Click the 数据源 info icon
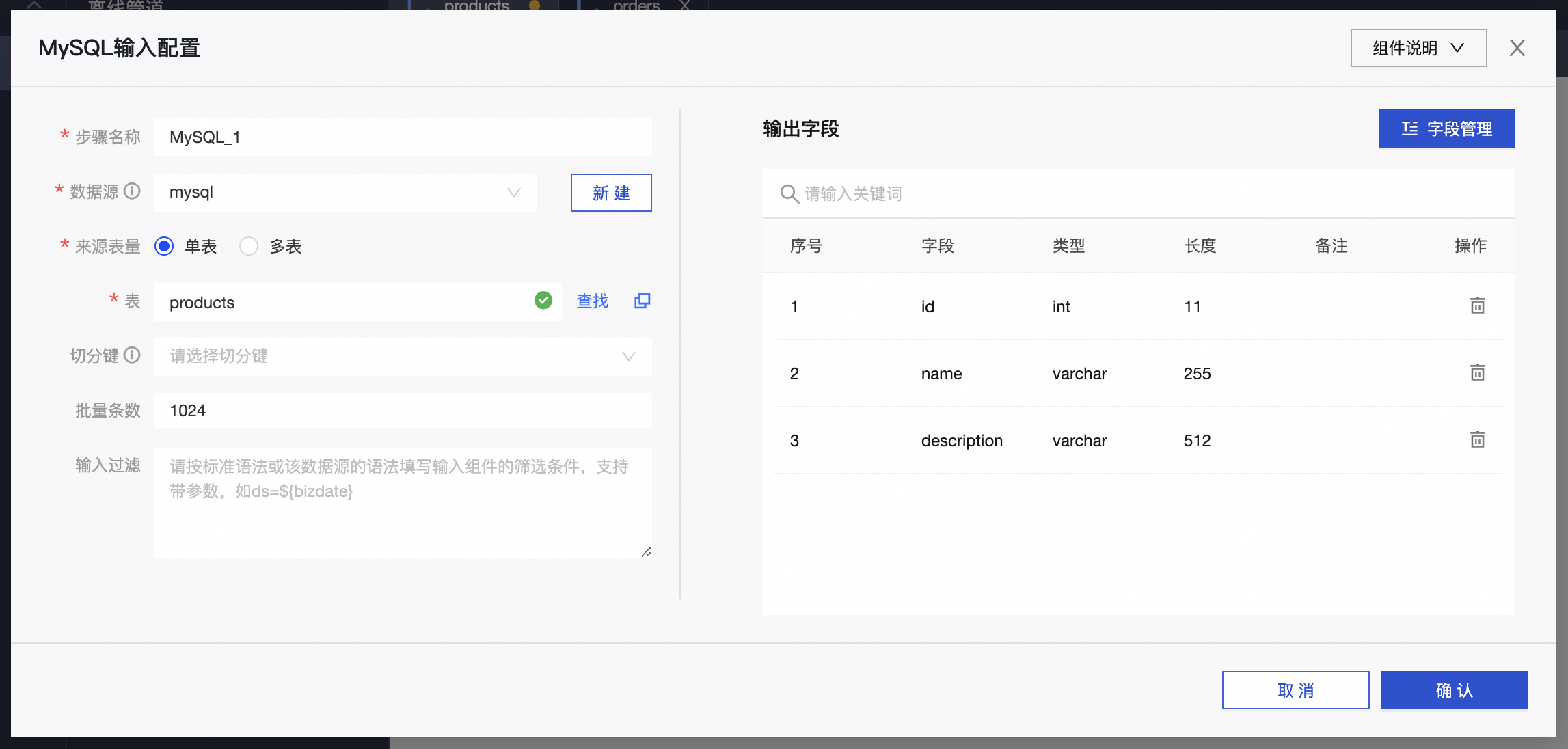 point(132,191)
